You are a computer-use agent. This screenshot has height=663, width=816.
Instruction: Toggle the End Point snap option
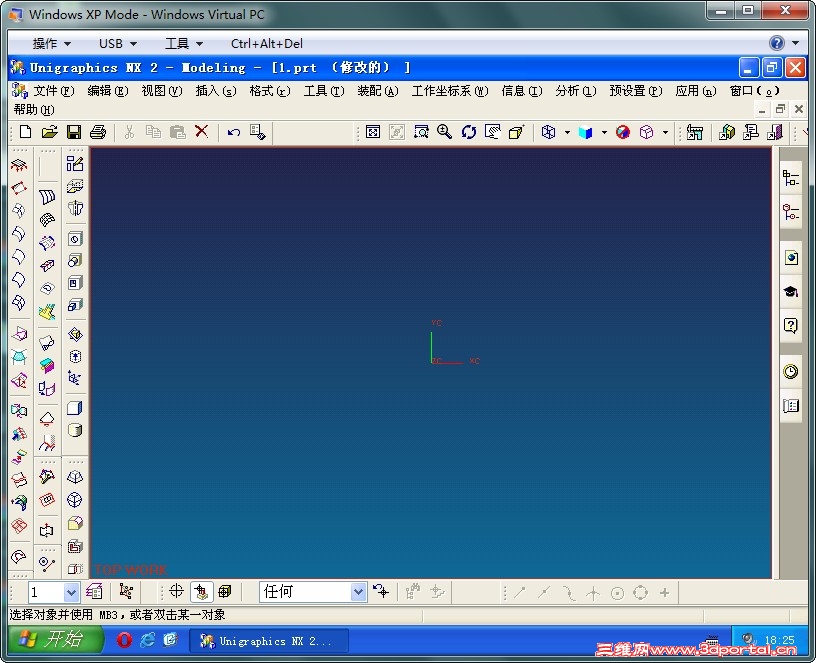pyautogui.click(x=519, y=592)
